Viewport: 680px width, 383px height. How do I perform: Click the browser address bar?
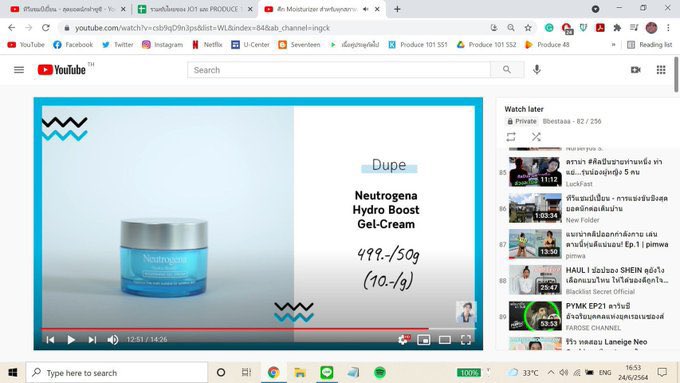click(278, 28)
